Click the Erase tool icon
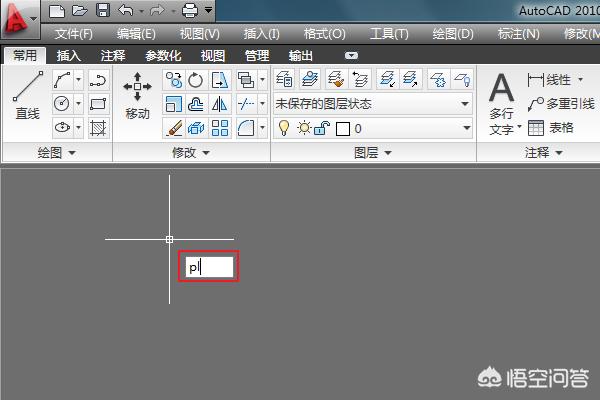This screenshot has height=400, width=600. pyautogui.click(x=173, y=127)
